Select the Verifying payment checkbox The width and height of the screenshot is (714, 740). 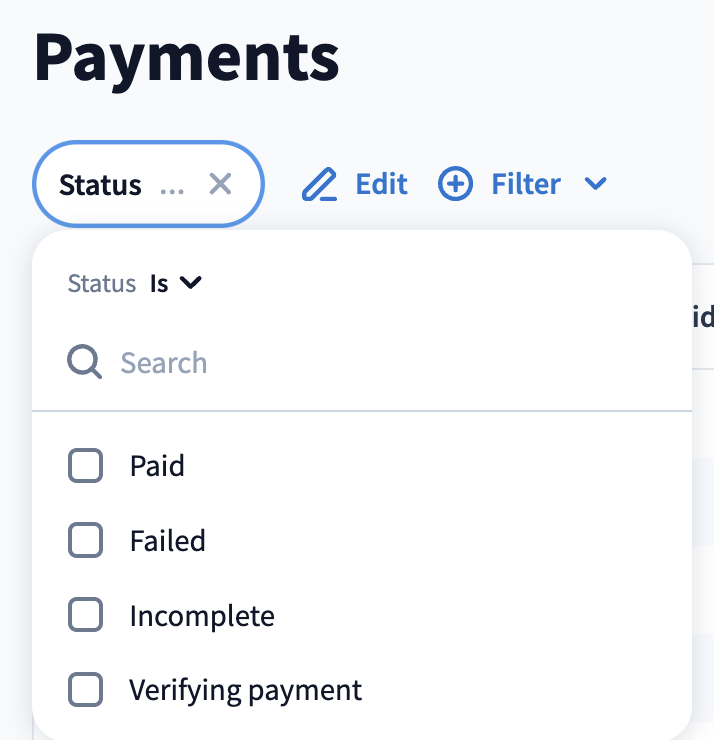coord(86,690)
